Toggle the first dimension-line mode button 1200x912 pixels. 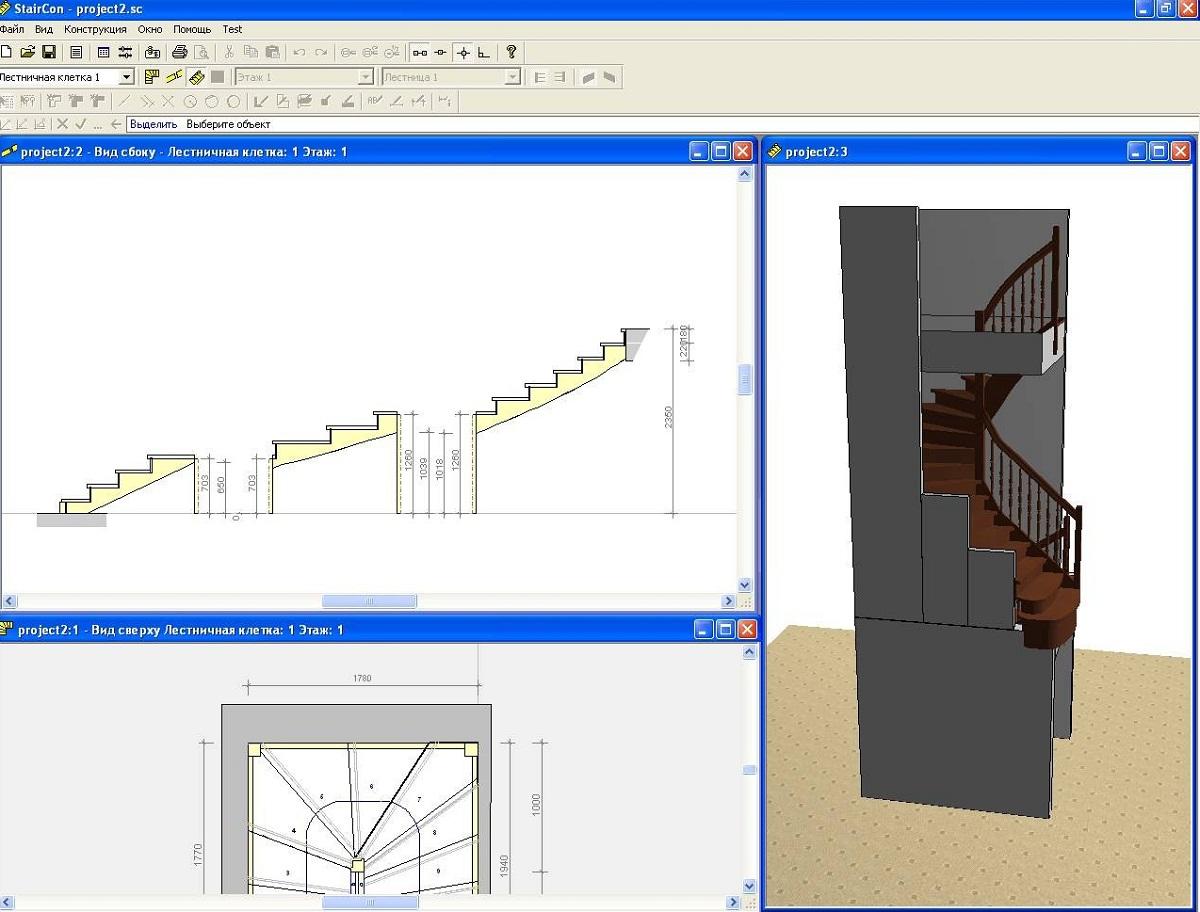click(x=420, y=52)
